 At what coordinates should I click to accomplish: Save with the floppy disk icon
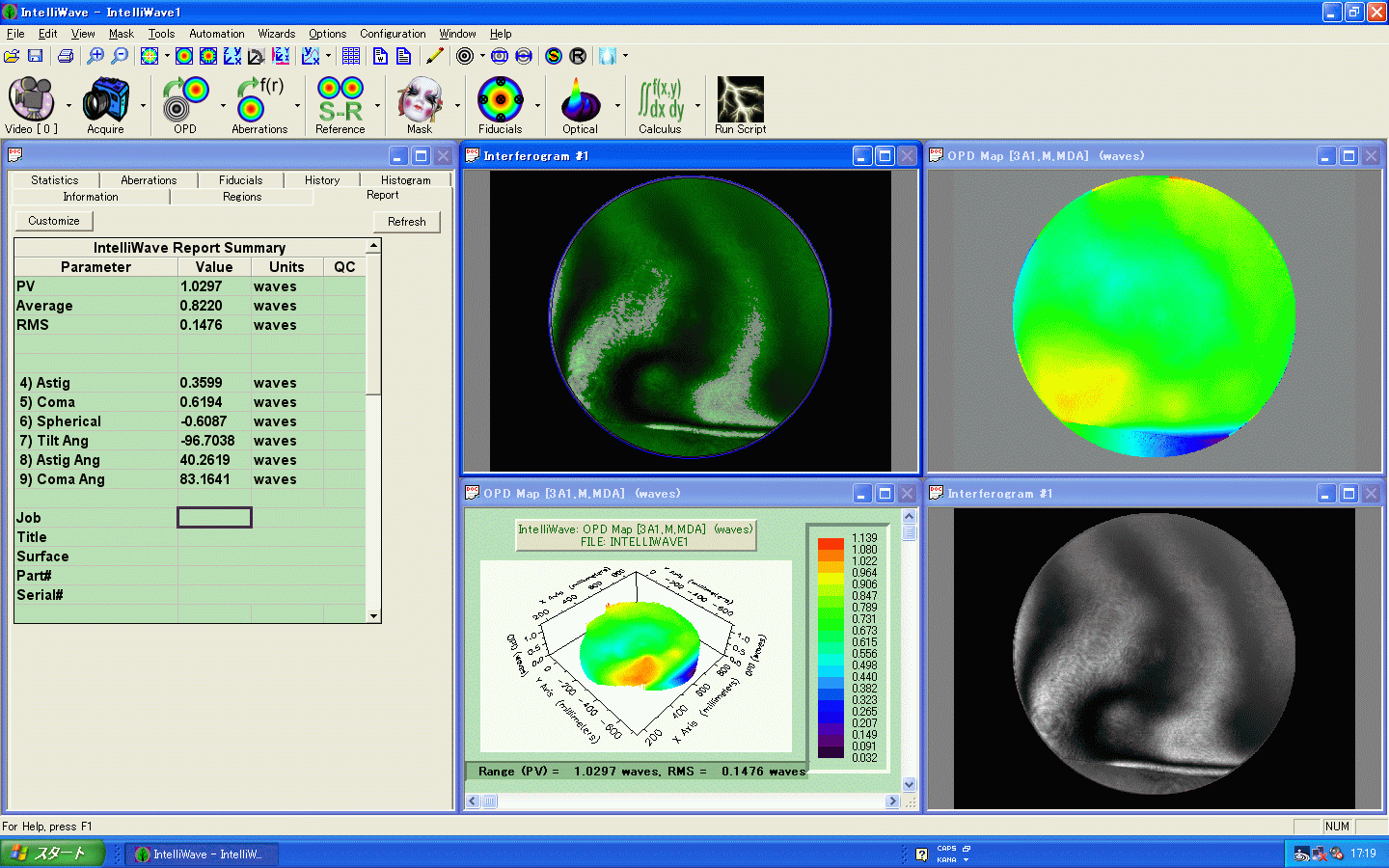(x=35, y=56)
